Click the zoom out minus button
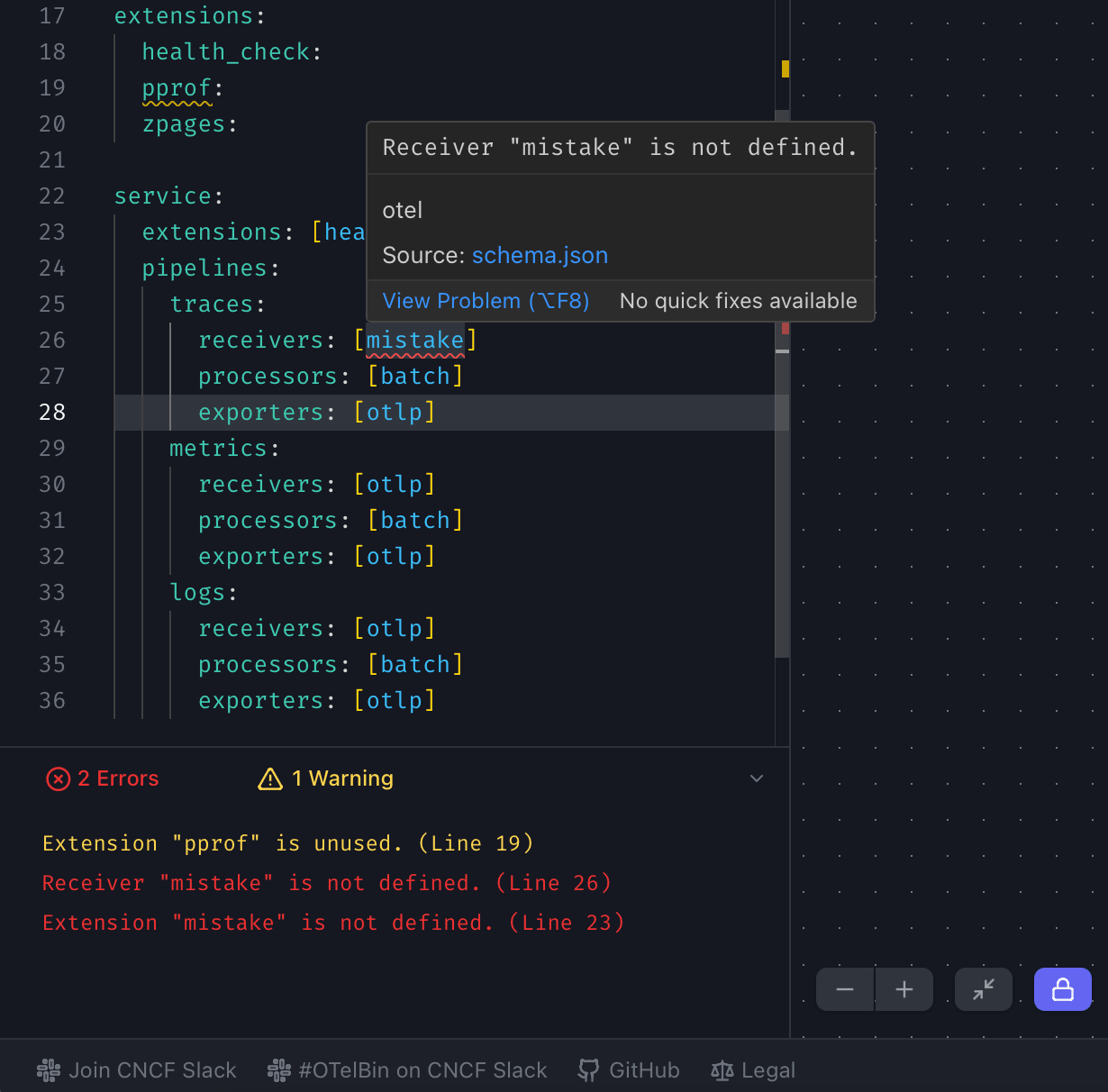Screen dimensions: 1108x1092 point(845,989)
